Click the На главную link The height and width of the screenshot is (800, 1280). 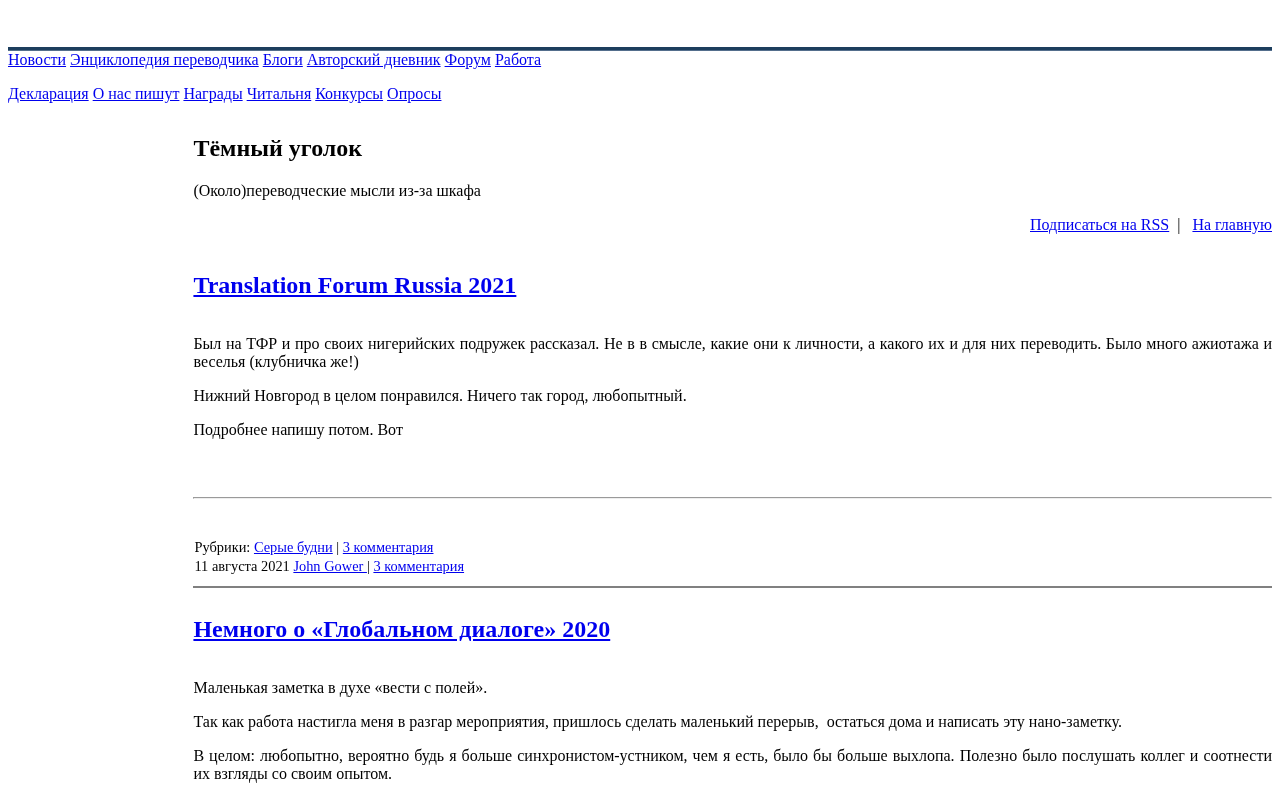[x=1232, y=225]
